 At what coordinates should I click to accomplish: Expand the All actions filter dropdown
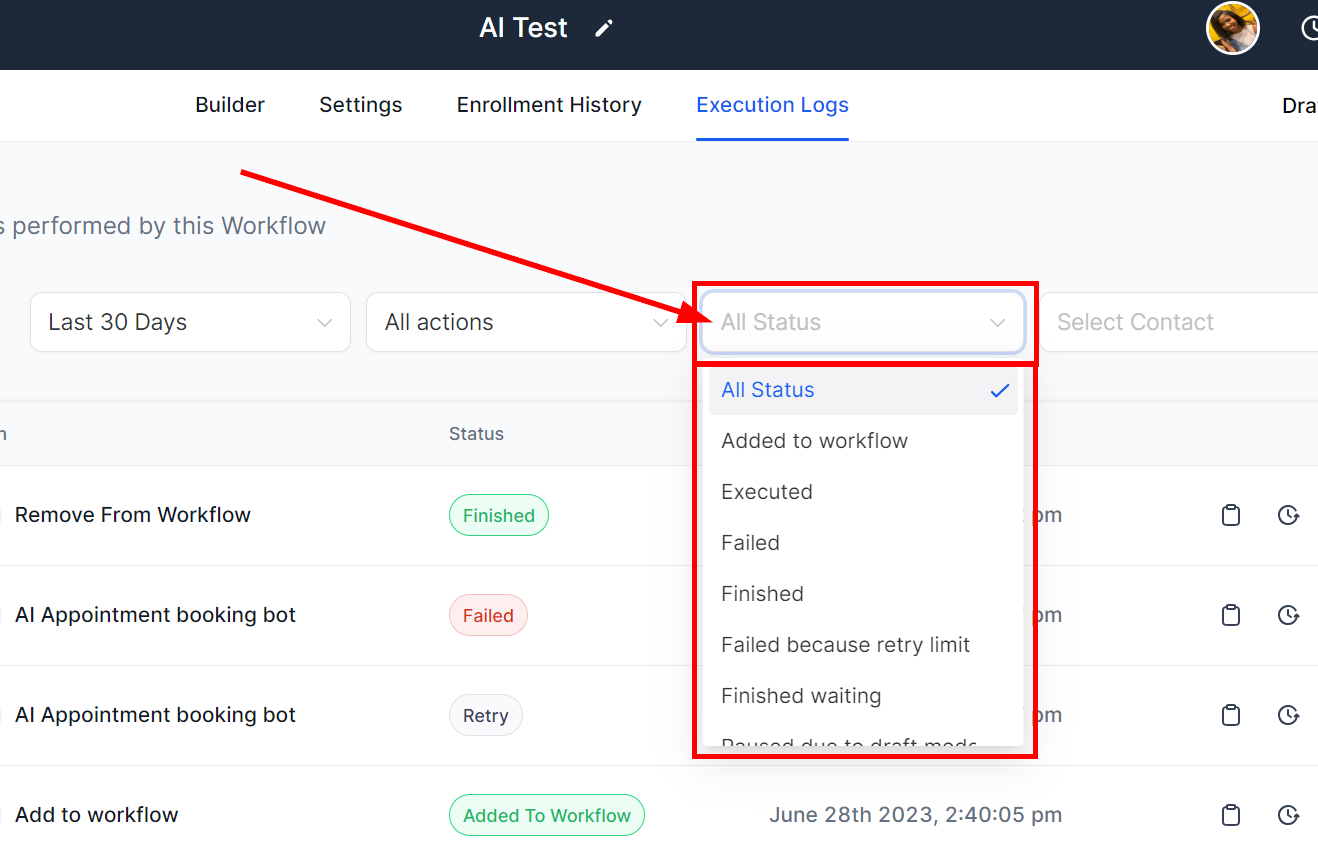point(526,322)
